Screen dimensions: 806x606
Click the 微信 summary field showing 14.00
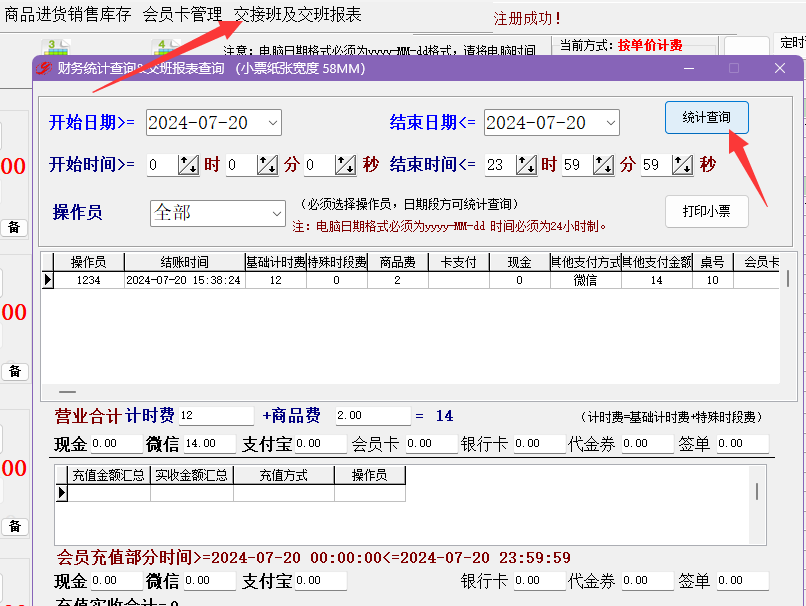210,444
